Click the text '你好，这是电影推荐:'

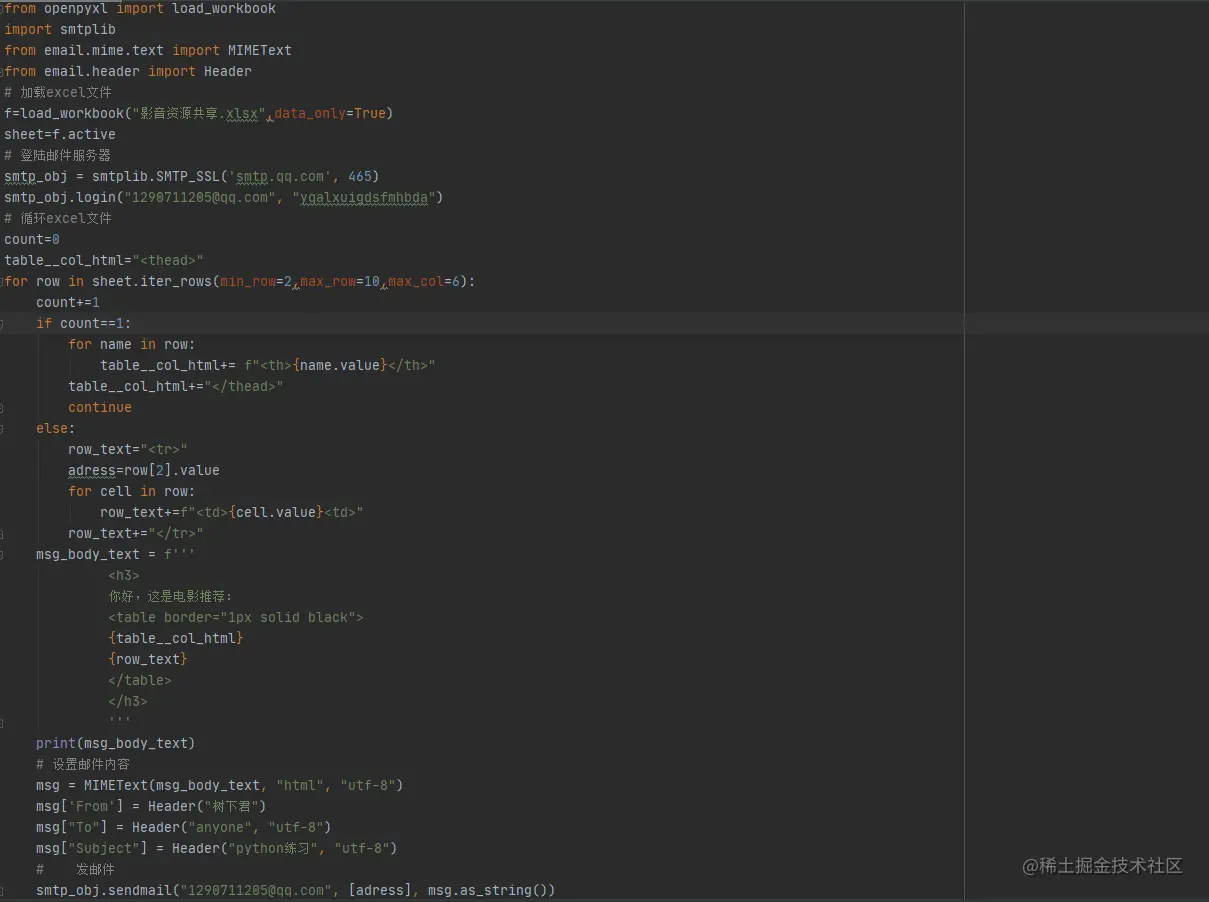coord(170,596)
